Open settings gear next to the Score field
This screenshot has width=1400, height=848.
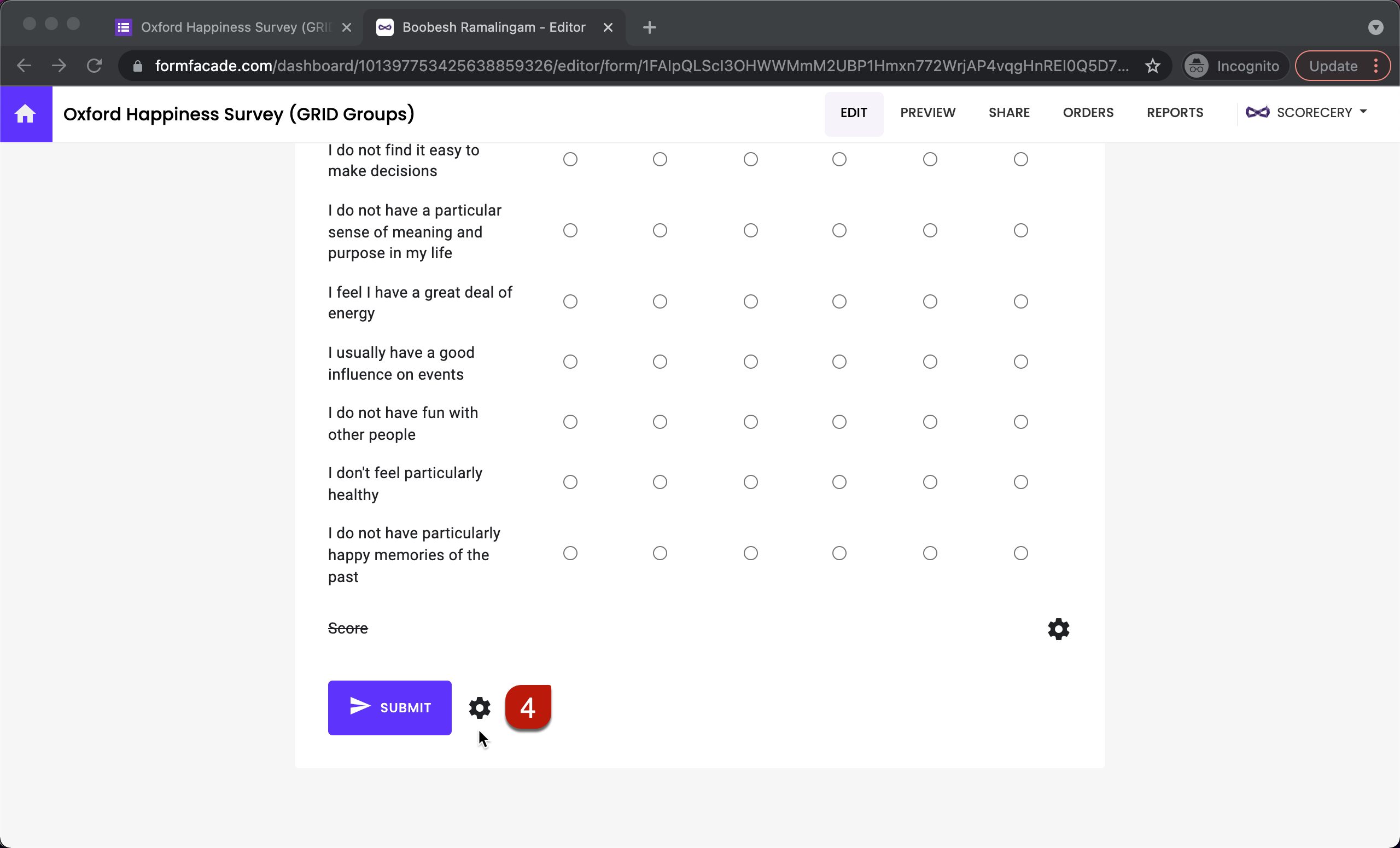click(x=1058, y=629)
